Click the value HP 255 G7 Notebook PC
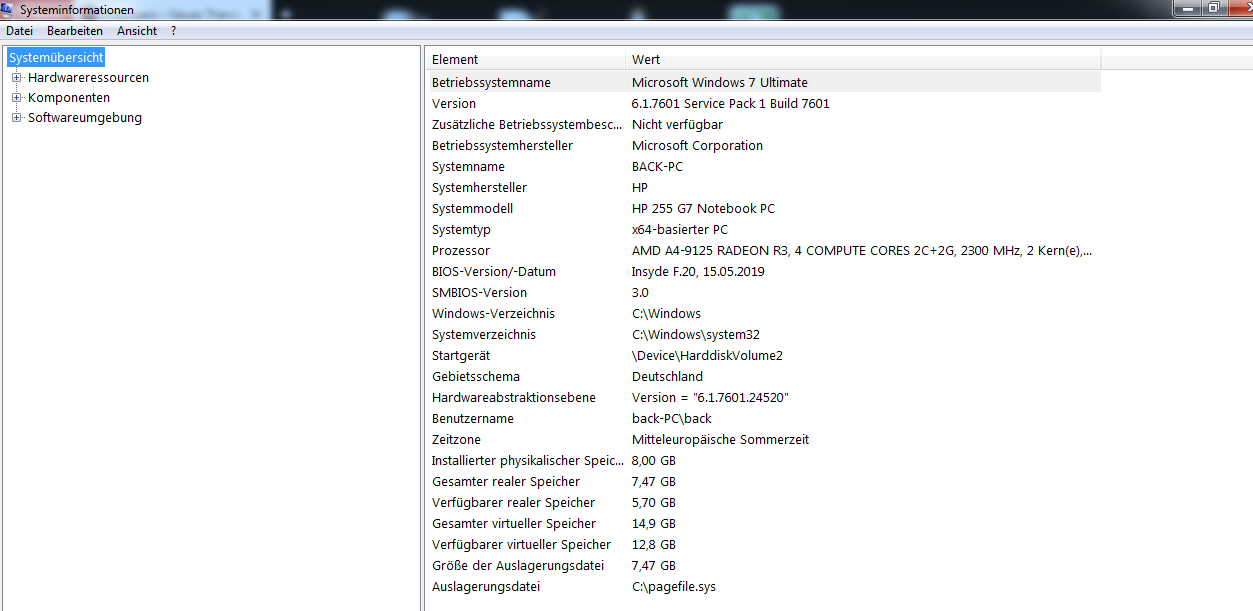The height and width of the screenshot is (611, 1253). pyautogui.click(x=703, y=208)
